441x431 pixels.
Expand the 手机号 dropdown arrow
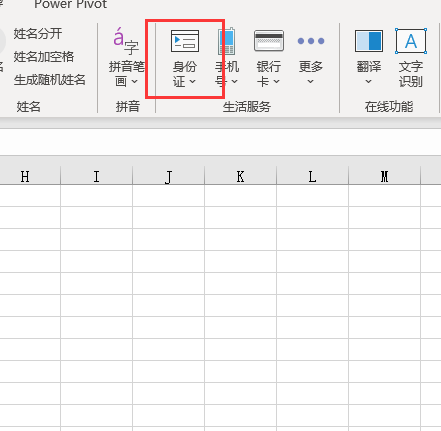coord(234,81)
